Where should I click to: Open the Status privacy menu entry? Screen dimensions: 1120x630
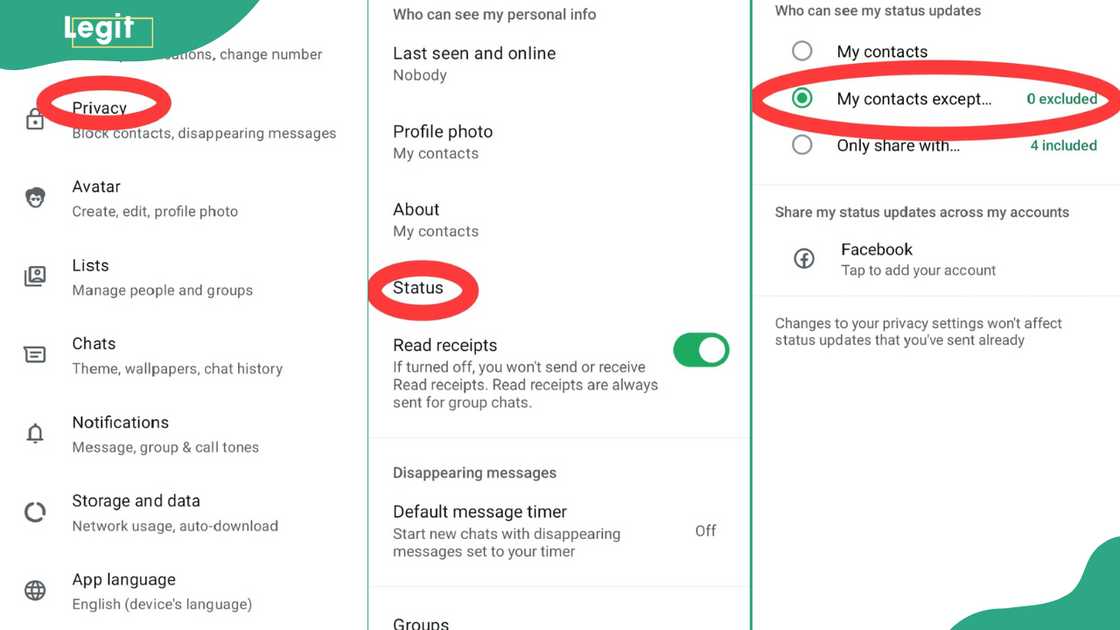(x=418, y=288)
